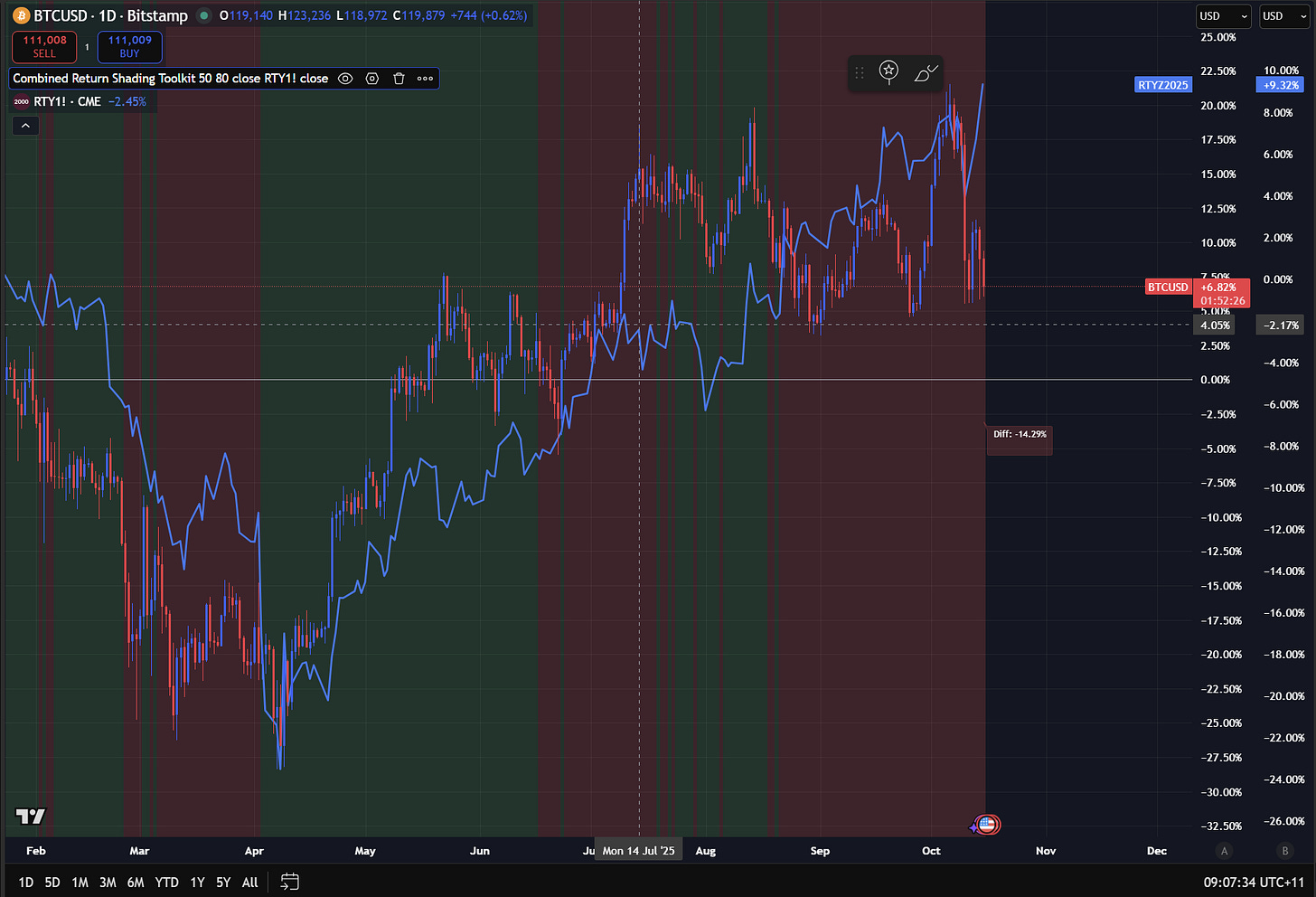
Task: Click the 111,009 BUY button
Action: 129,47
